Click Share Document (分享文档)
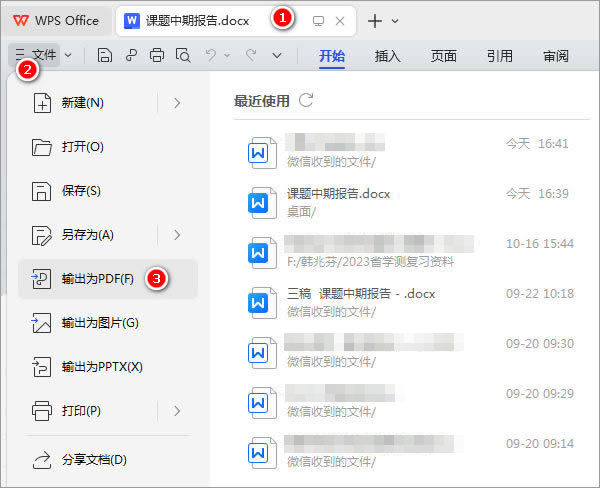Image resolution: width=600 pixels, height=488 pixels. (93, 460)
